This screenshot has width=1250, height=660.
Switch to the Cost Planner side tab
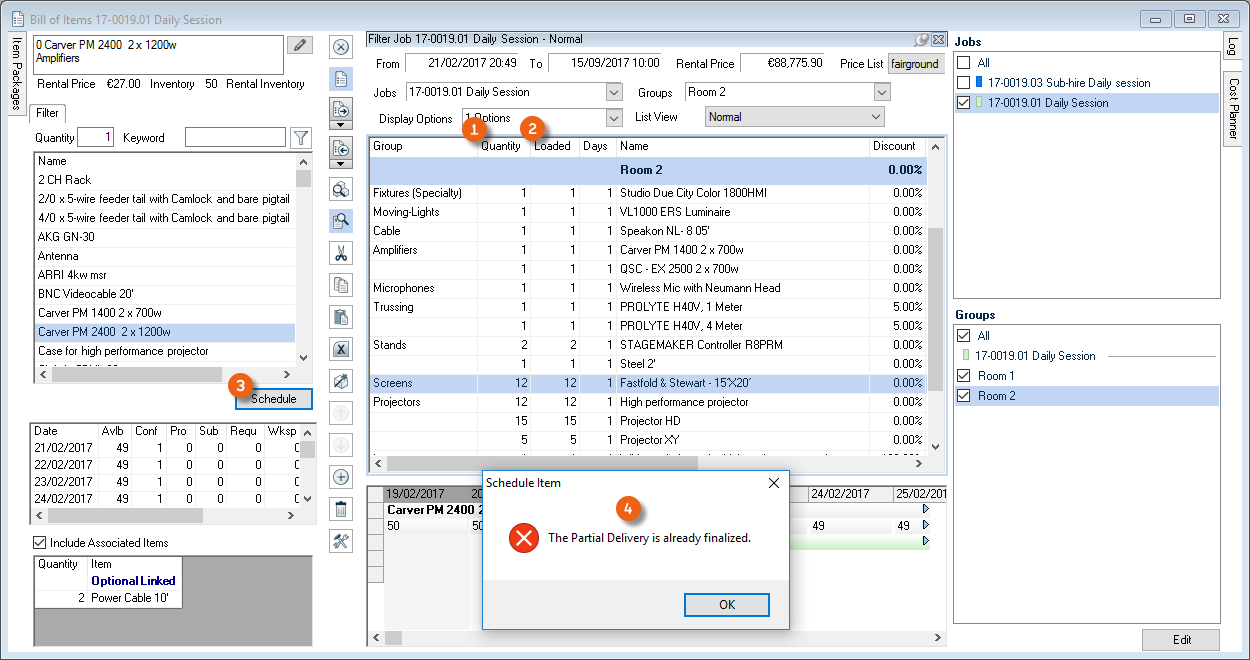1233,109
